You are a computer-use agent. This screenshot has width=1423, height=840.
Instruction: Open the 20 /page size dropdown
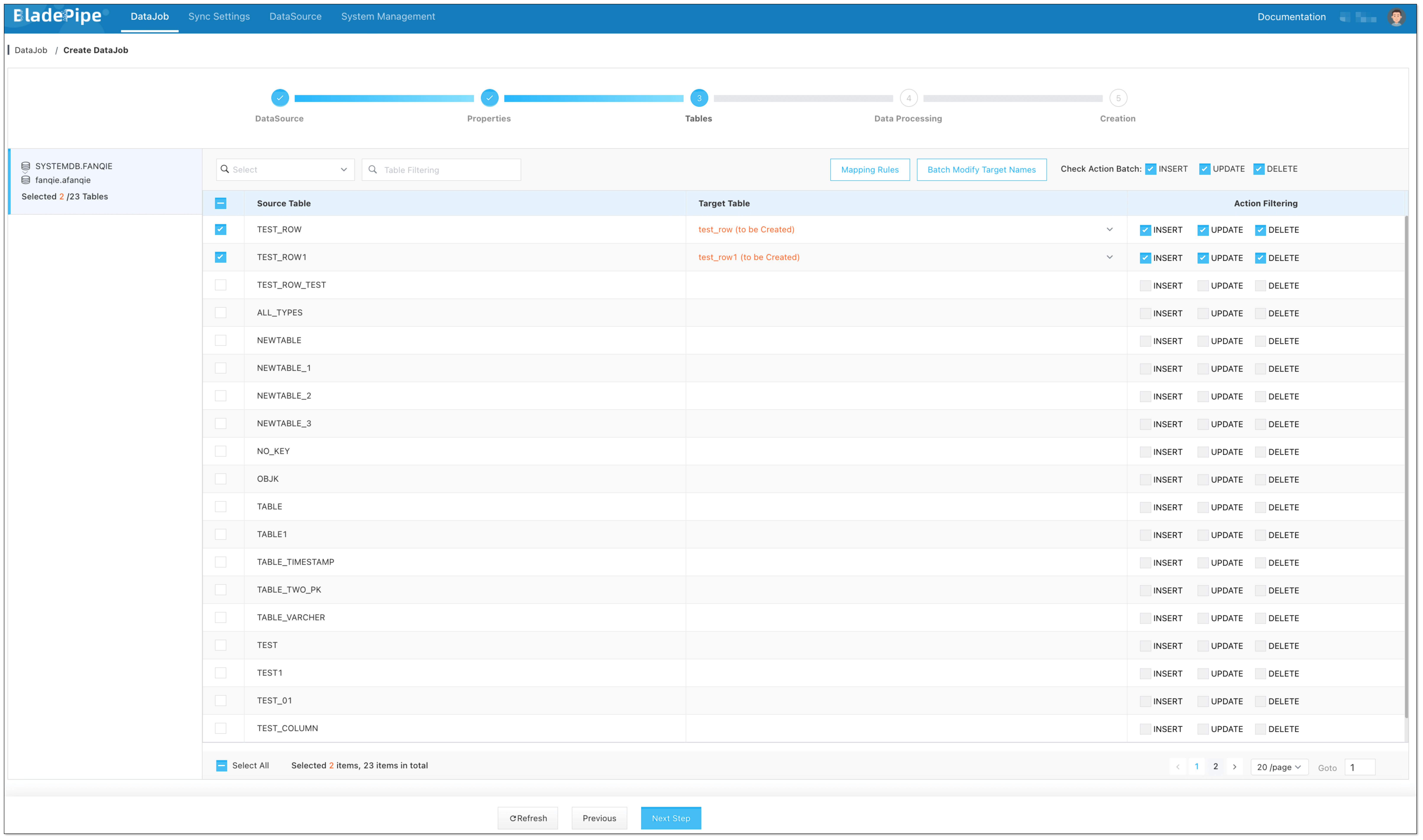[1279, 767]
